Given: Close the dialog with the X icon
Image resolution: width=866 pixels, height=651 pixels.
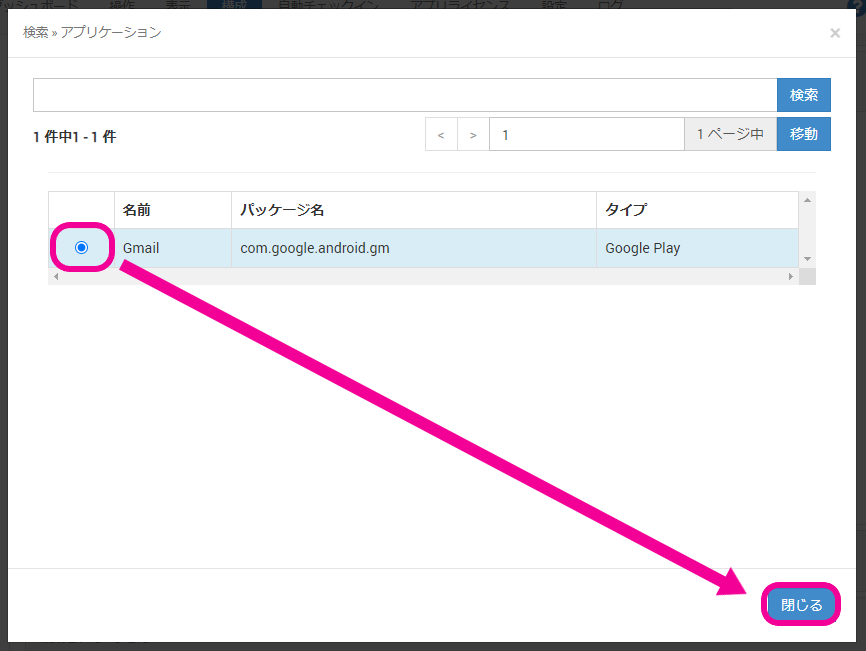Looking at the screenshot, I should (835, 33).
